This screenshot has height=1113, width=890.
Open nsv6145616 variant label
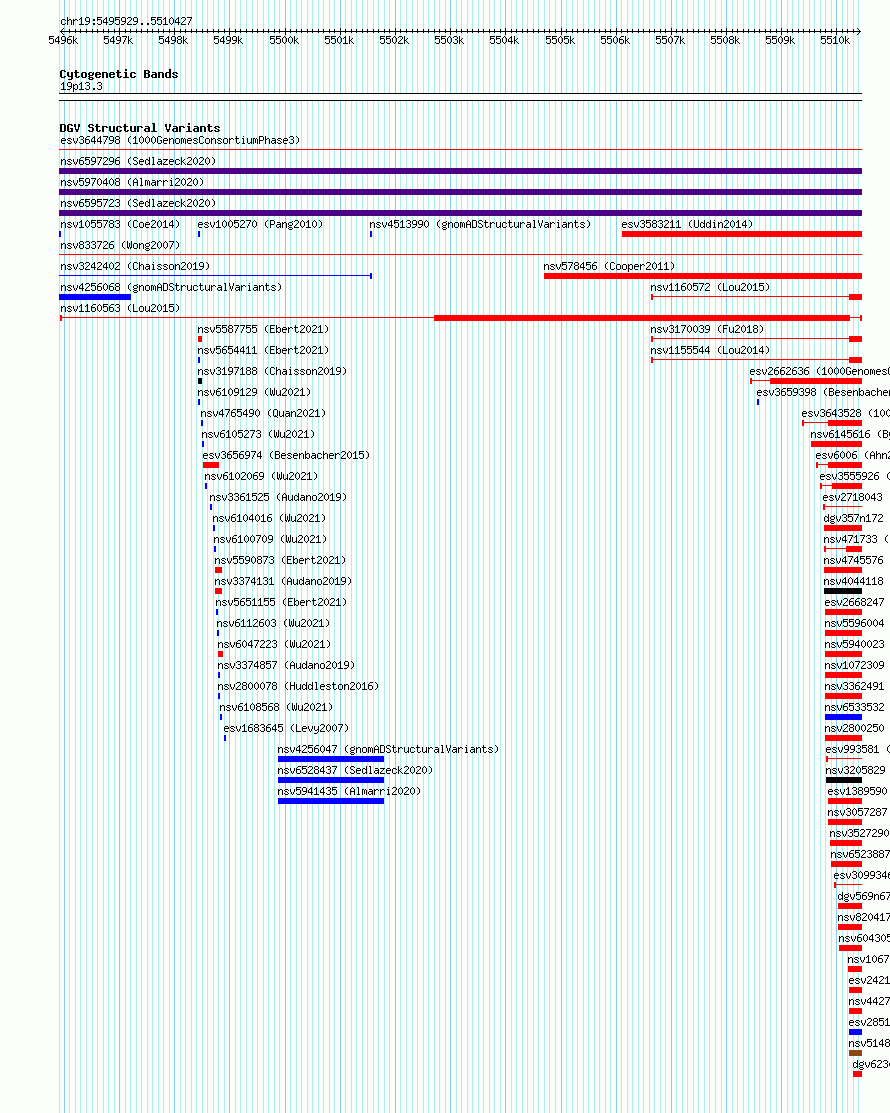point(850,434)
